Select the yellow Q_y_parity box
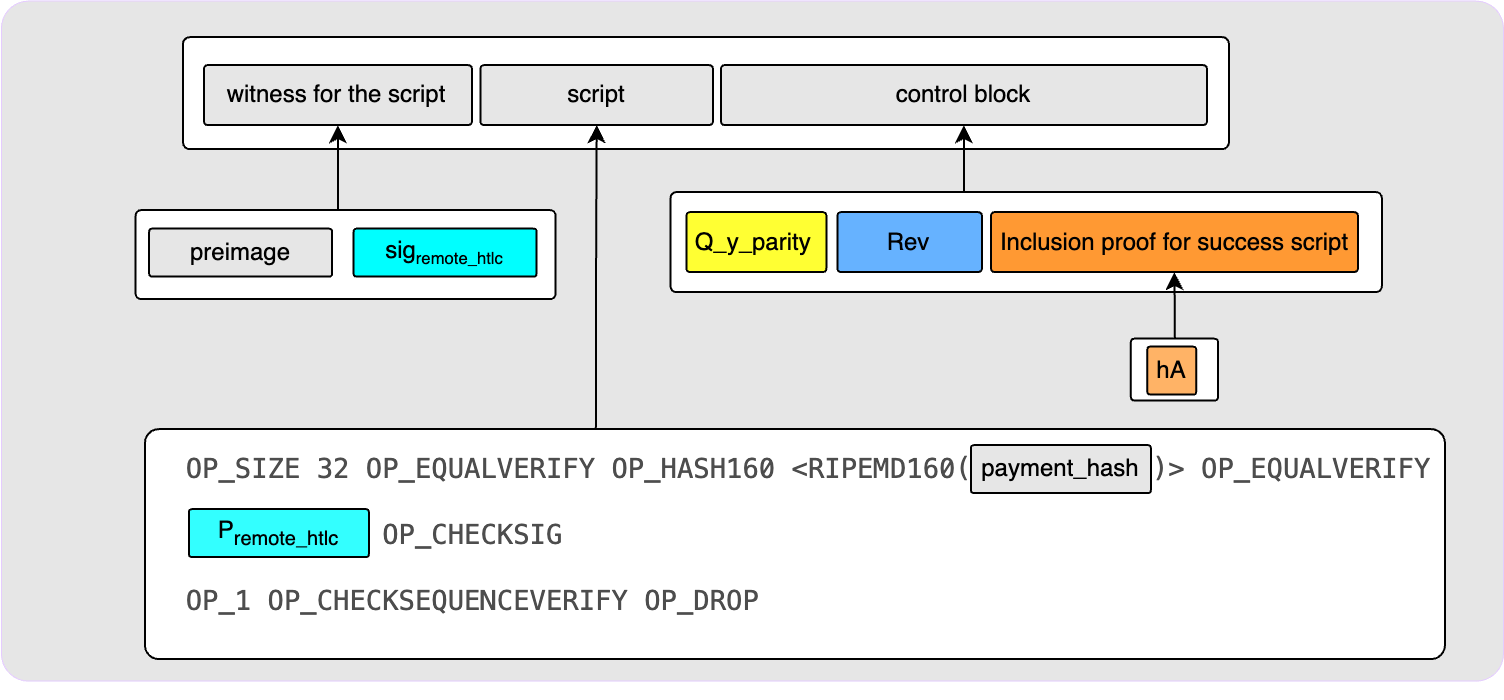Screen dimensions: 1504x700 coord(756,242)
